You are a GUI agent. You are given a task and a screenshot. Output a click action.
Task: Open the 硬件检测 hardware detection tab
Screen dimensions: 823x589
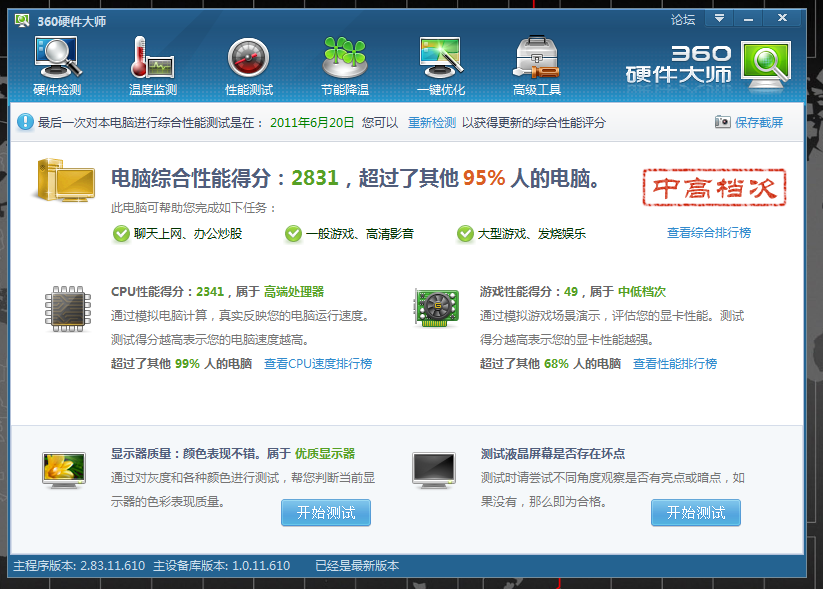pos(57,67)
